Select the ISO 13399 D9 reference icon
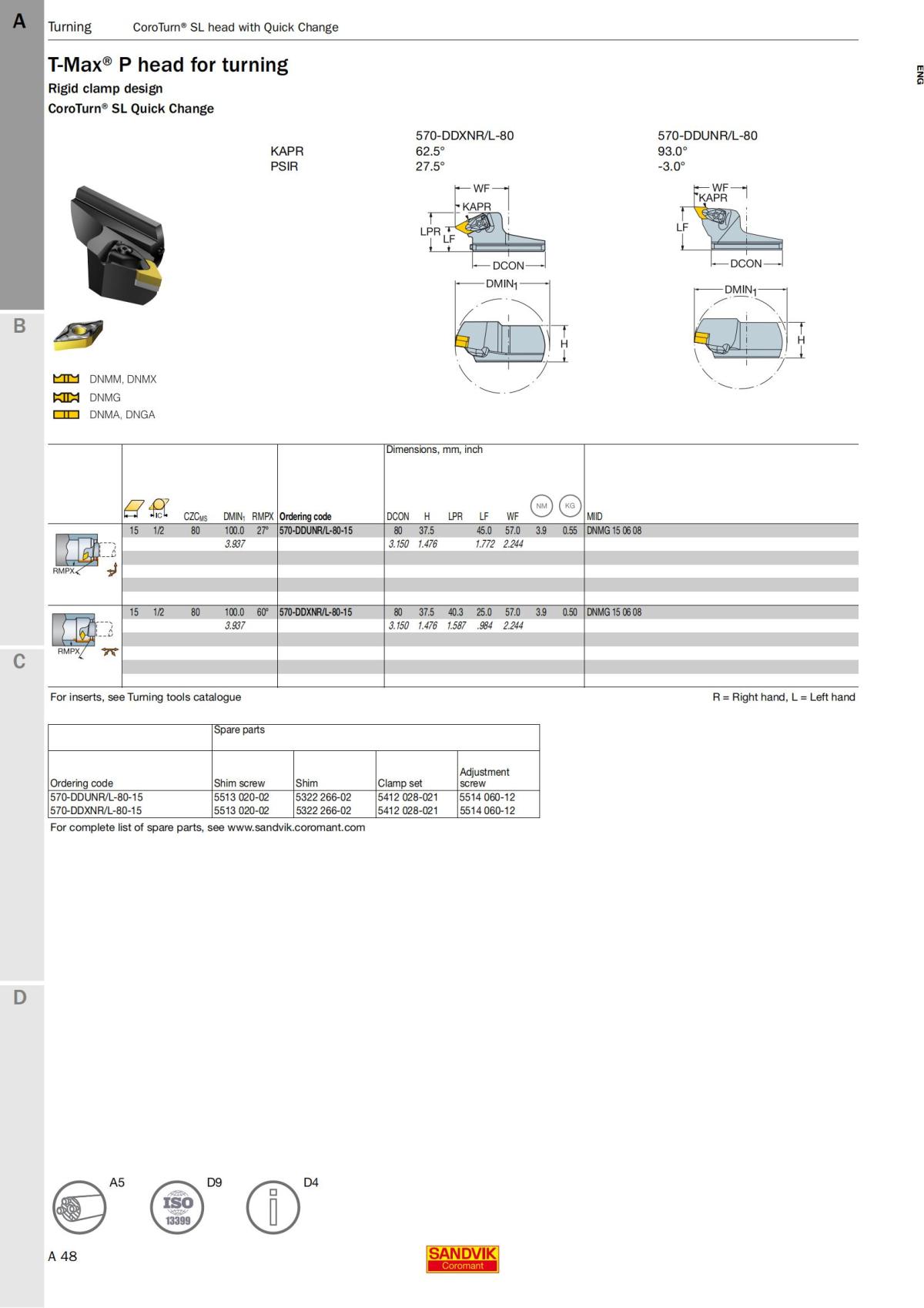Screen dimensions: 924x1308 click(177, 1206)
